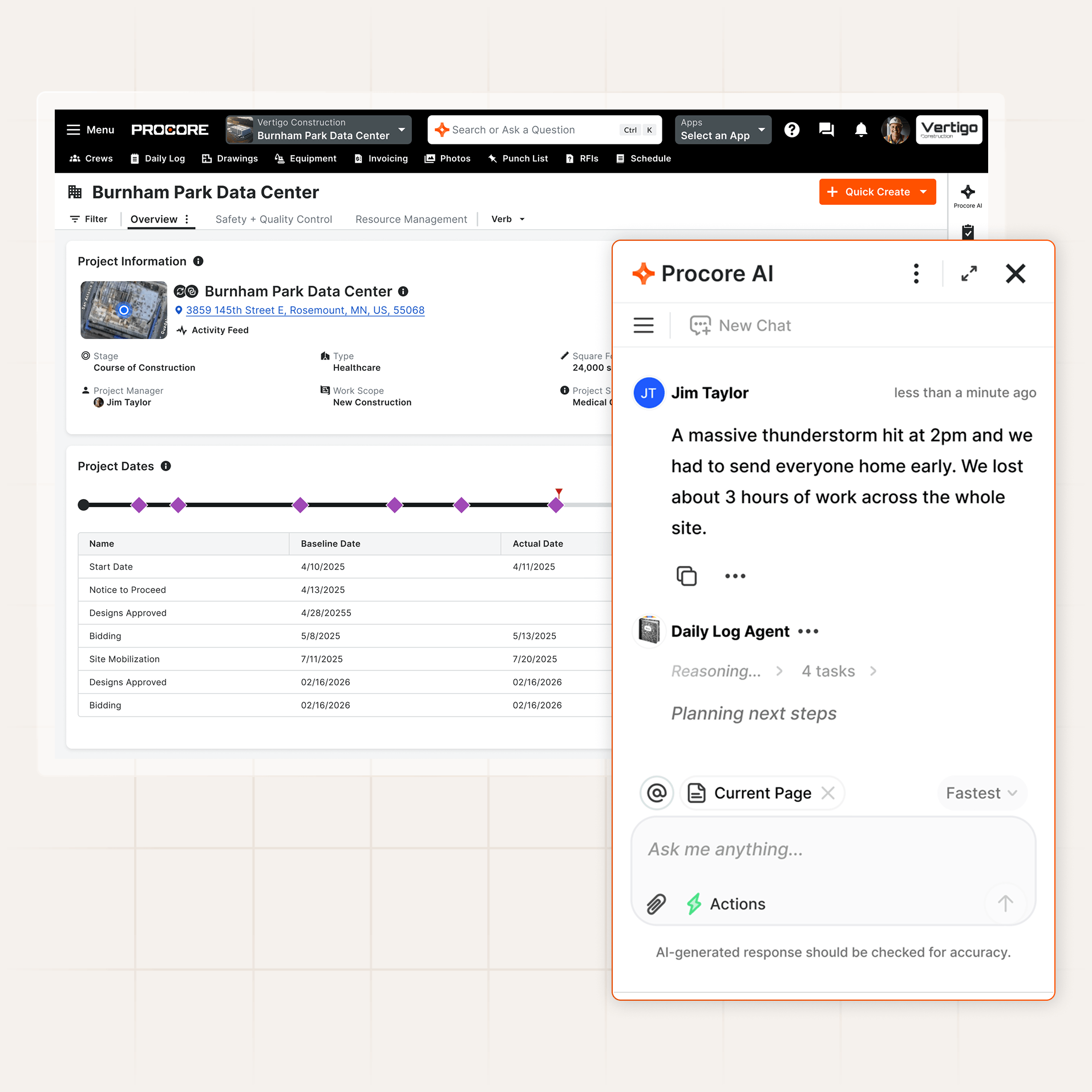Open the conversations chat icon in the header
This screenshot has height=1092, width=1092.
pos(826,130)
